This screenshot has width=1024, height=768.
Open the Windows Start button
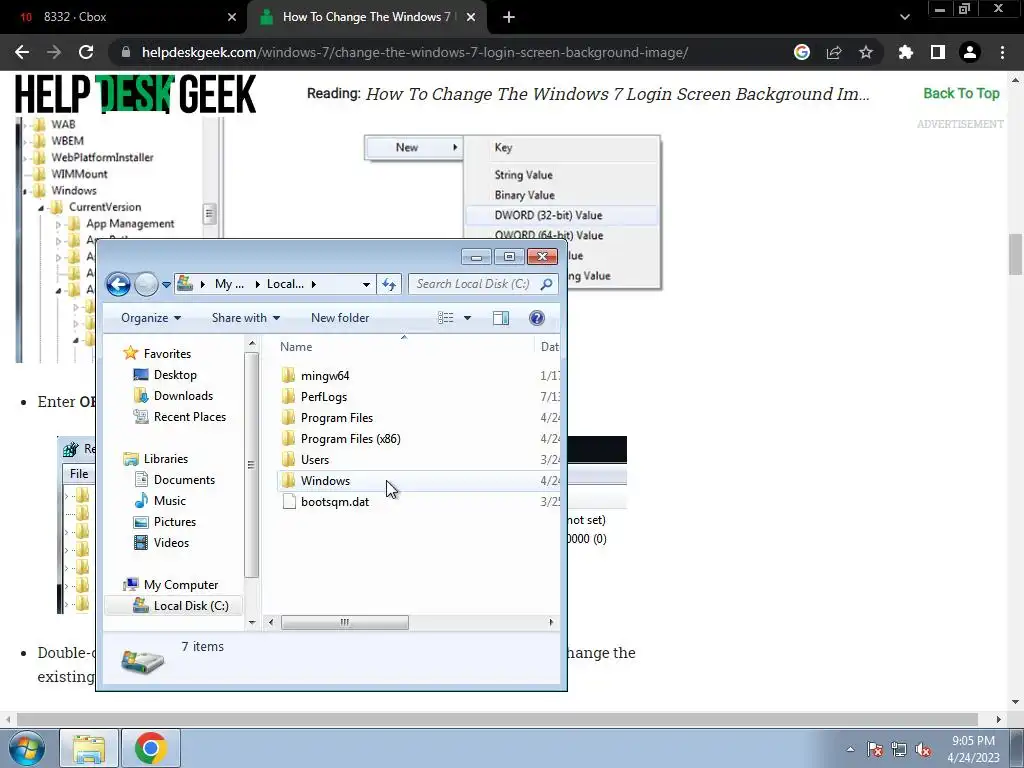[x=26, y=748]
